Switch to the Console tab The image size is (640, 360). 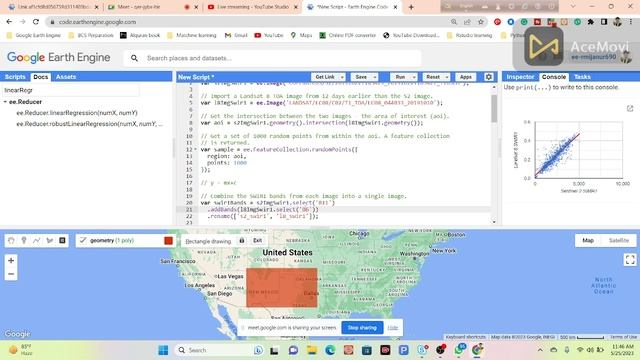(x=553, y=77)
